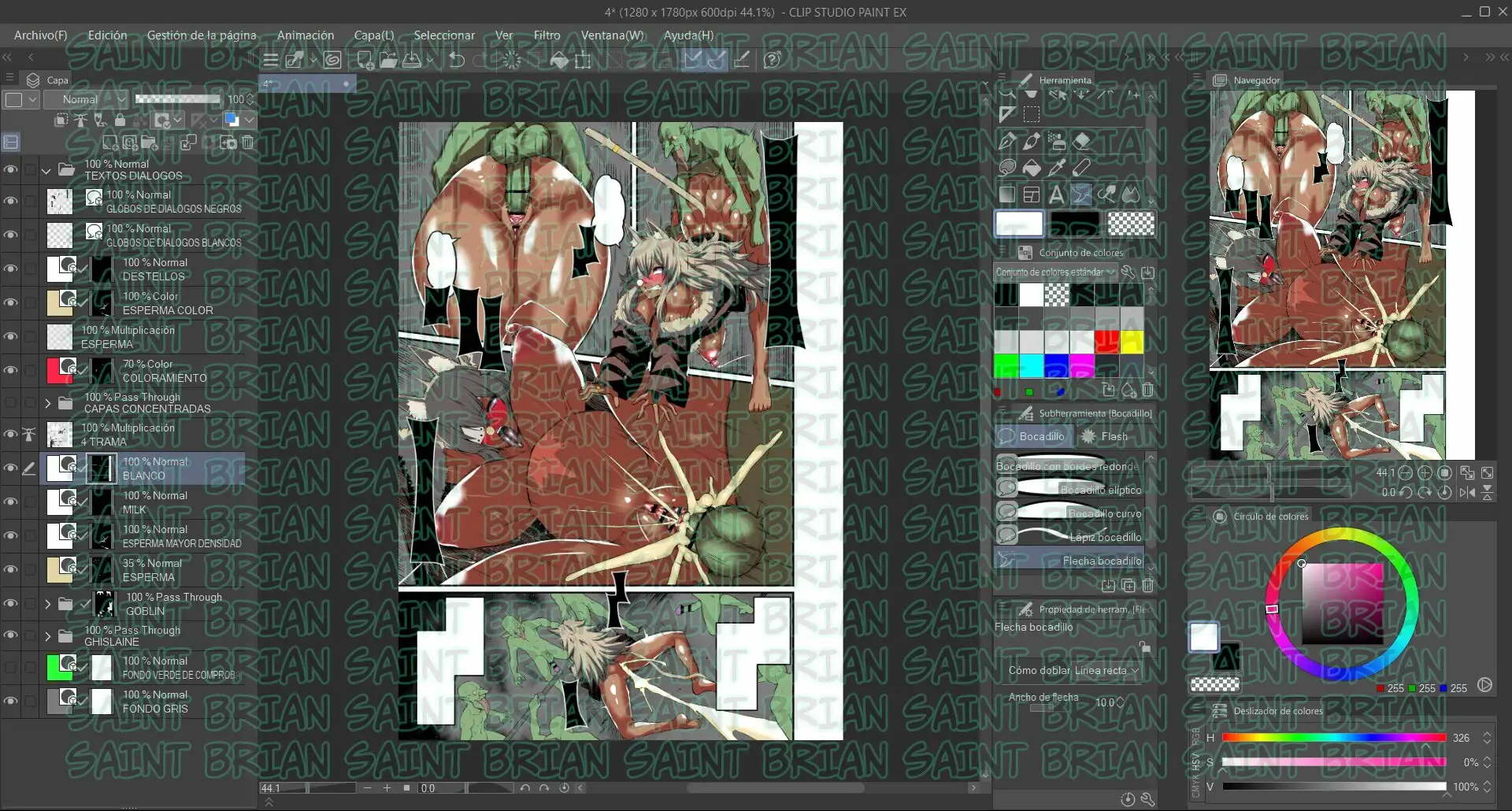1512x811 pixels.
Task: Open the Edición menu
Action: 107,35
